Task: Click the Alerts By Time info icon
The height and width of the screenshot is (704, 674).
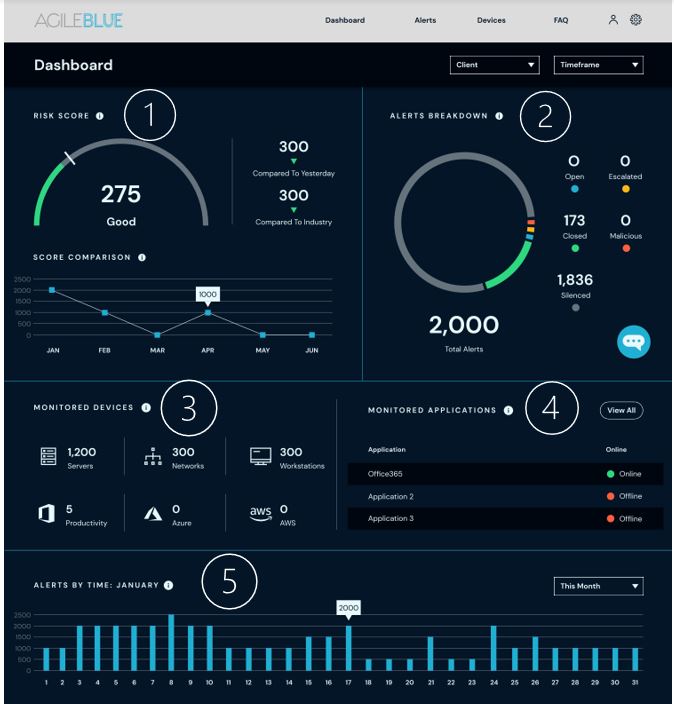Action: pyautogui.click(x=168, y=585)
